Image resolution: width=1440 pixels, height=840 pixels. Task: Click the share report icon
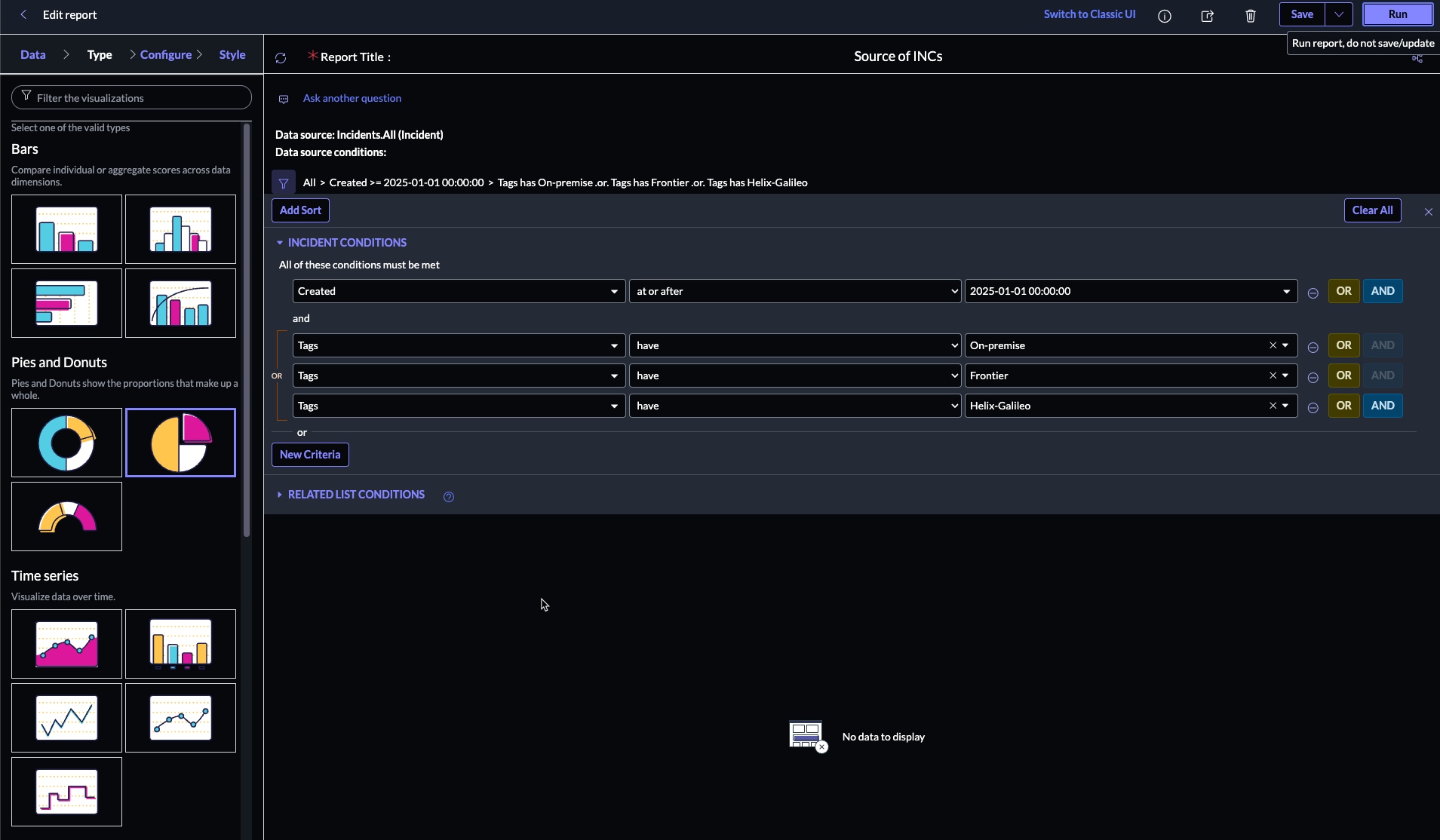(1207, 16)
